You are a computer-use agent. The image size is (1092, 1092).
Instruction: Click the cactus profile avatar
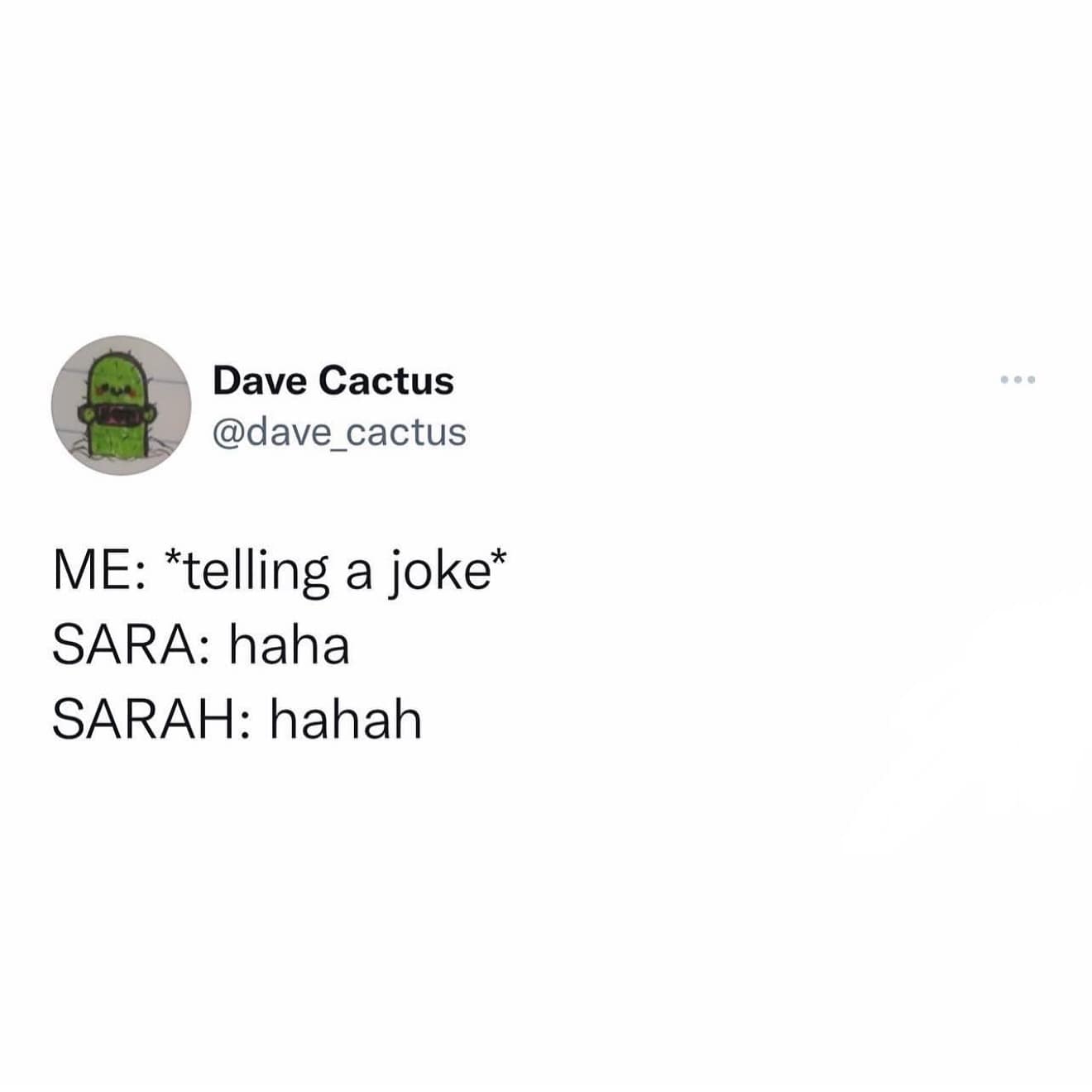click(121, 405)
